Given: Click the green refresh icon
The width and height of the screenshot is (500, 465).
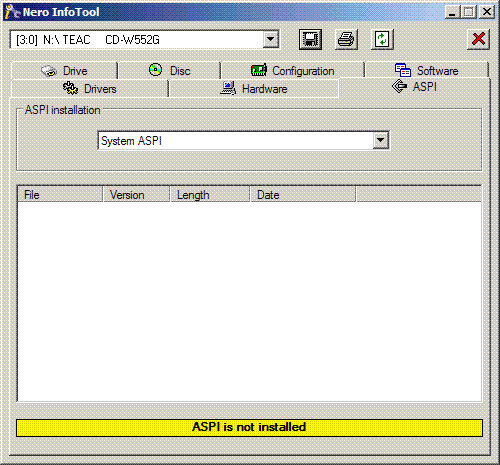Looking at the screenshot, I should (382, 40).
